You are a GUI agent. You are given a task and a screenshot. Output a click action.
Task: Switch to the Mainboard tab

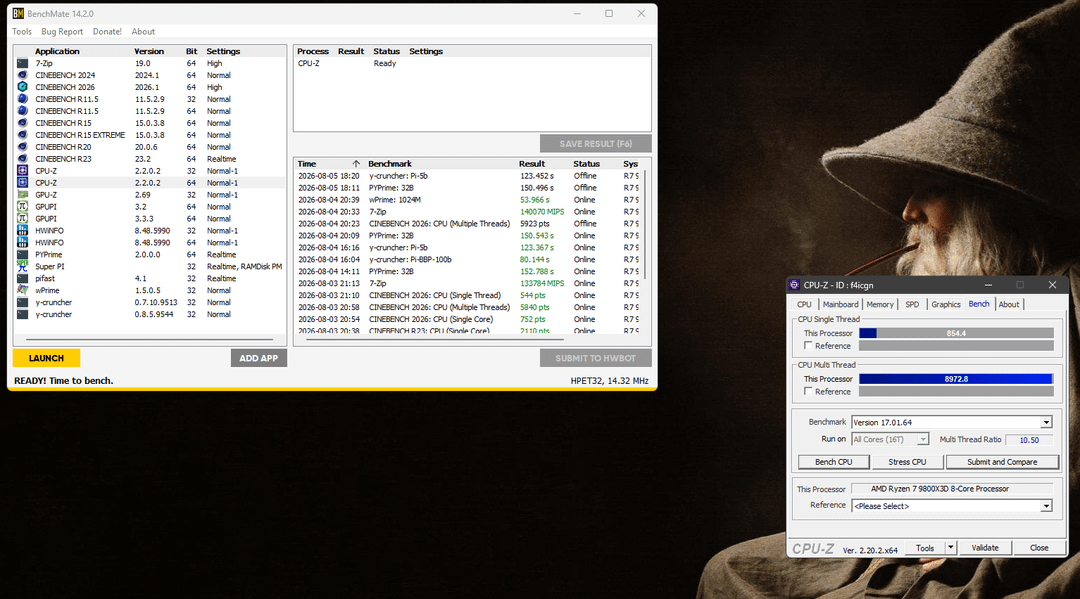[x=840, y=304]
